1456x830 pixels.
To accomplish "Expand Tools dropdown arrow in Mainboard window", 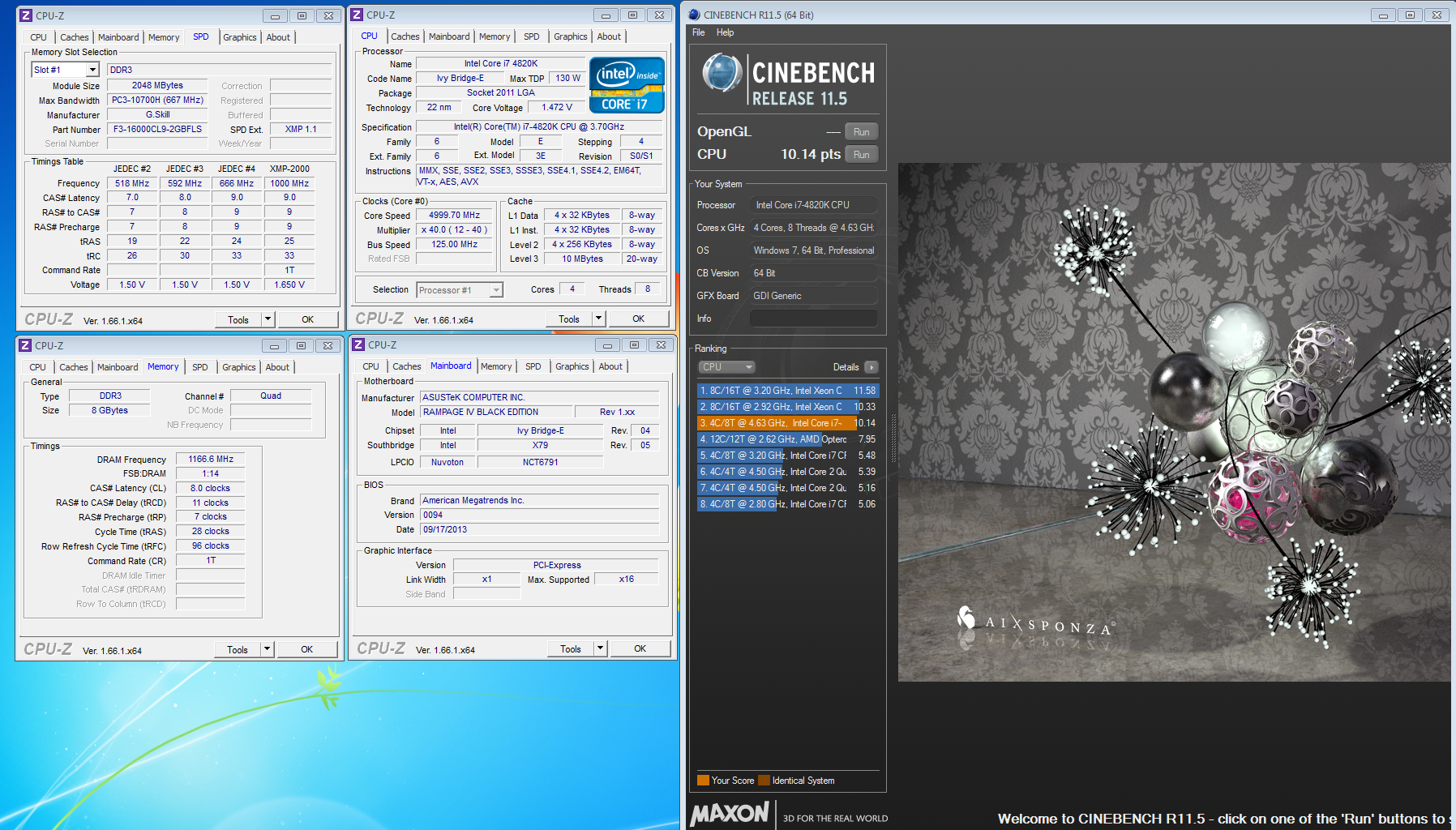I will coord(600,648).
